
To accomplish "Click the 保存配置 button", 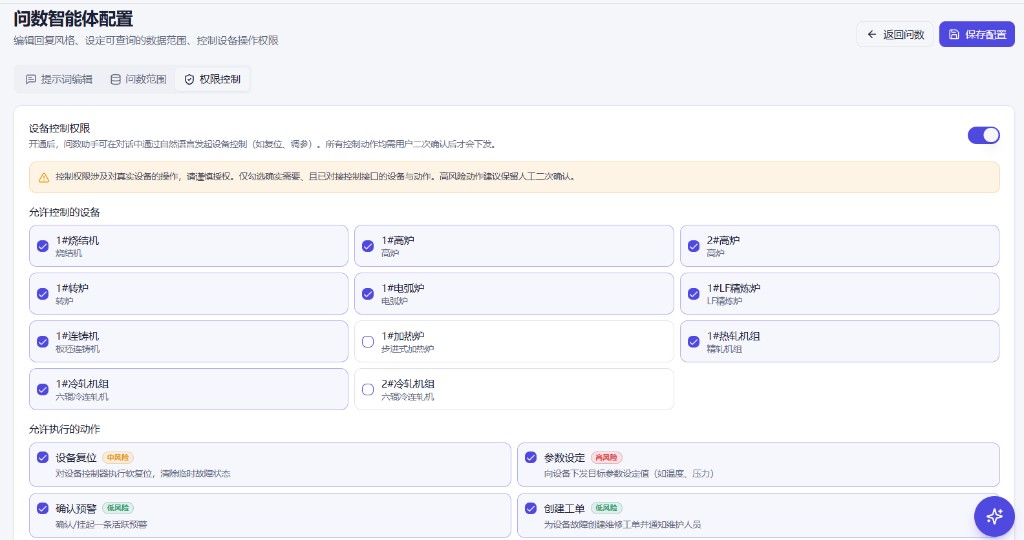I will click(x=977, y=35).
